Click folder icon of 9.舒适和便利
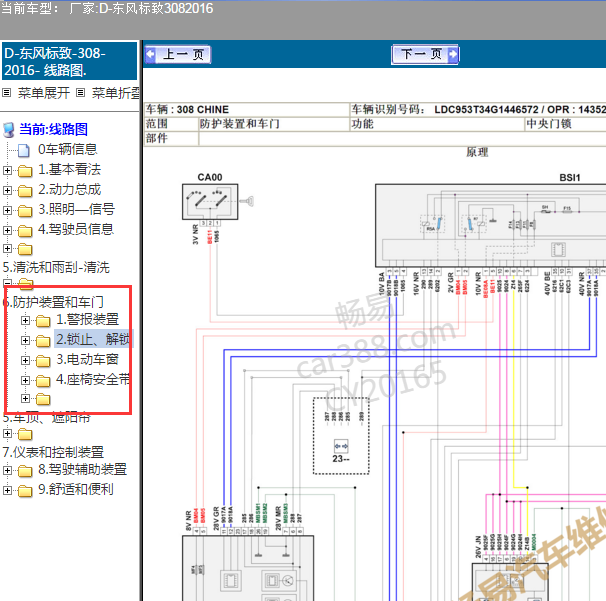The width and height of the screenshot is (606, 601). pos(25,491)
